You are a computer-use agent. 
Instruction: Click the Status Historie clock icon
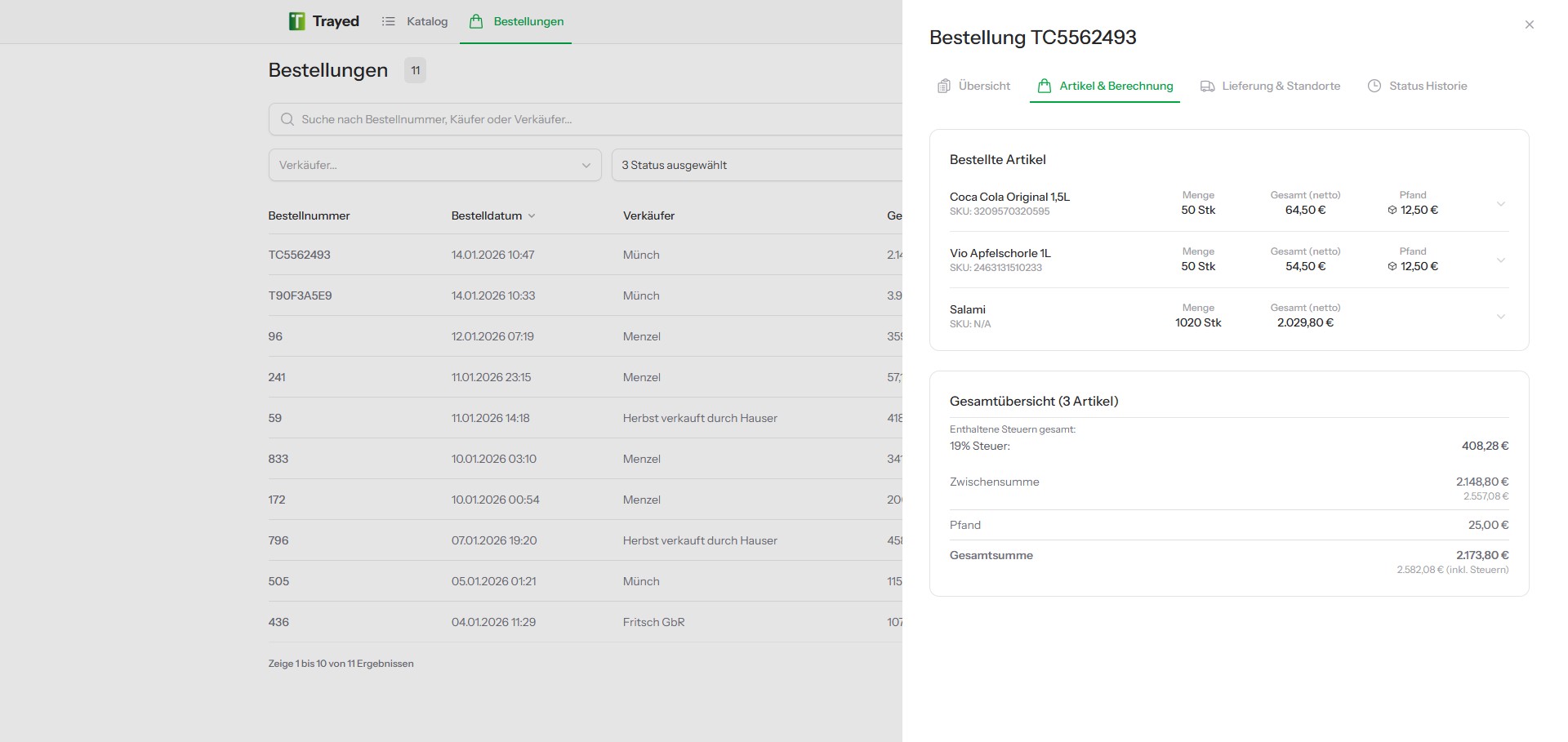[x=1373, y=85]
